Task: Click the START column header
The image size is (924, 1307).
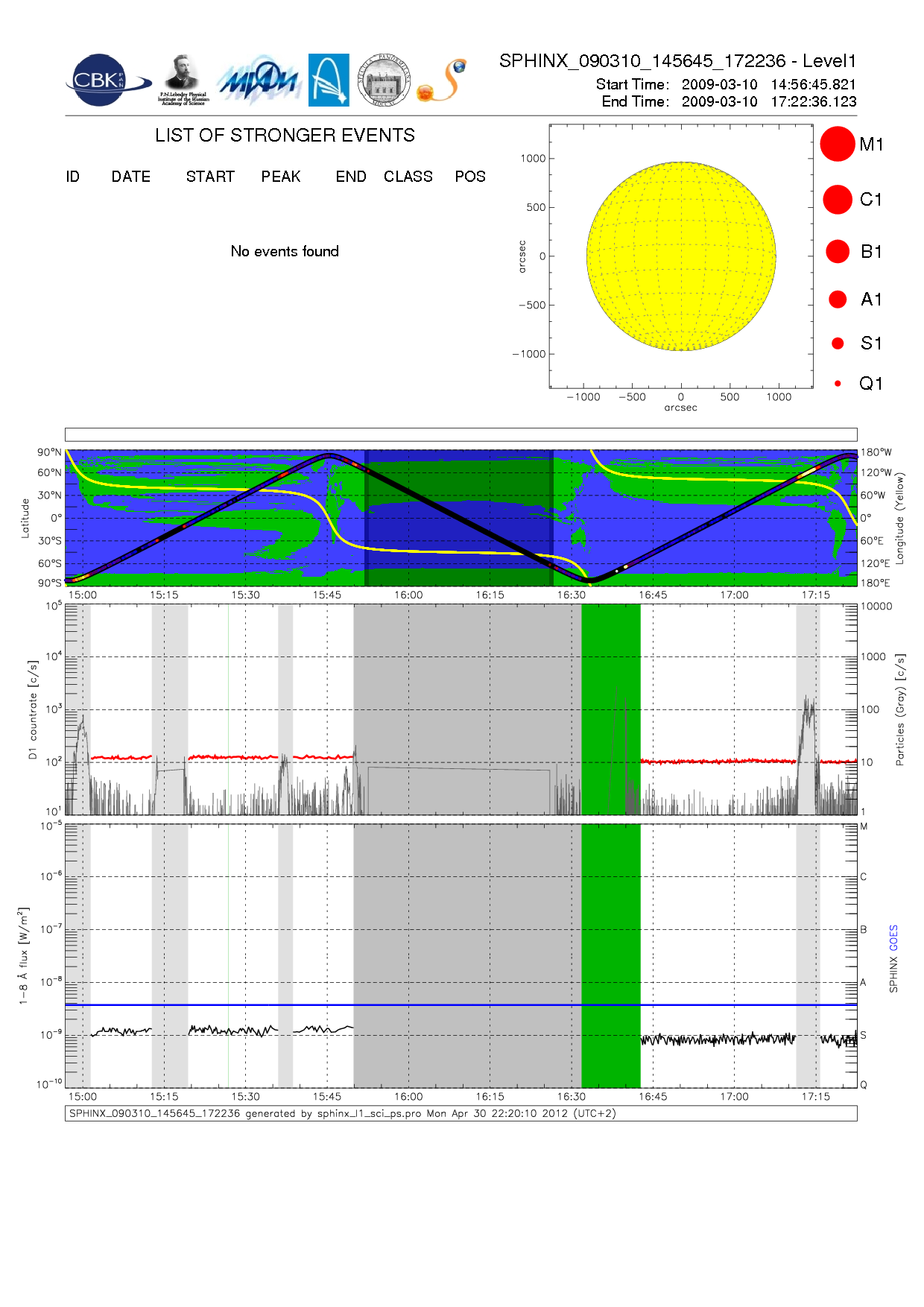Action: coord(210,177)
